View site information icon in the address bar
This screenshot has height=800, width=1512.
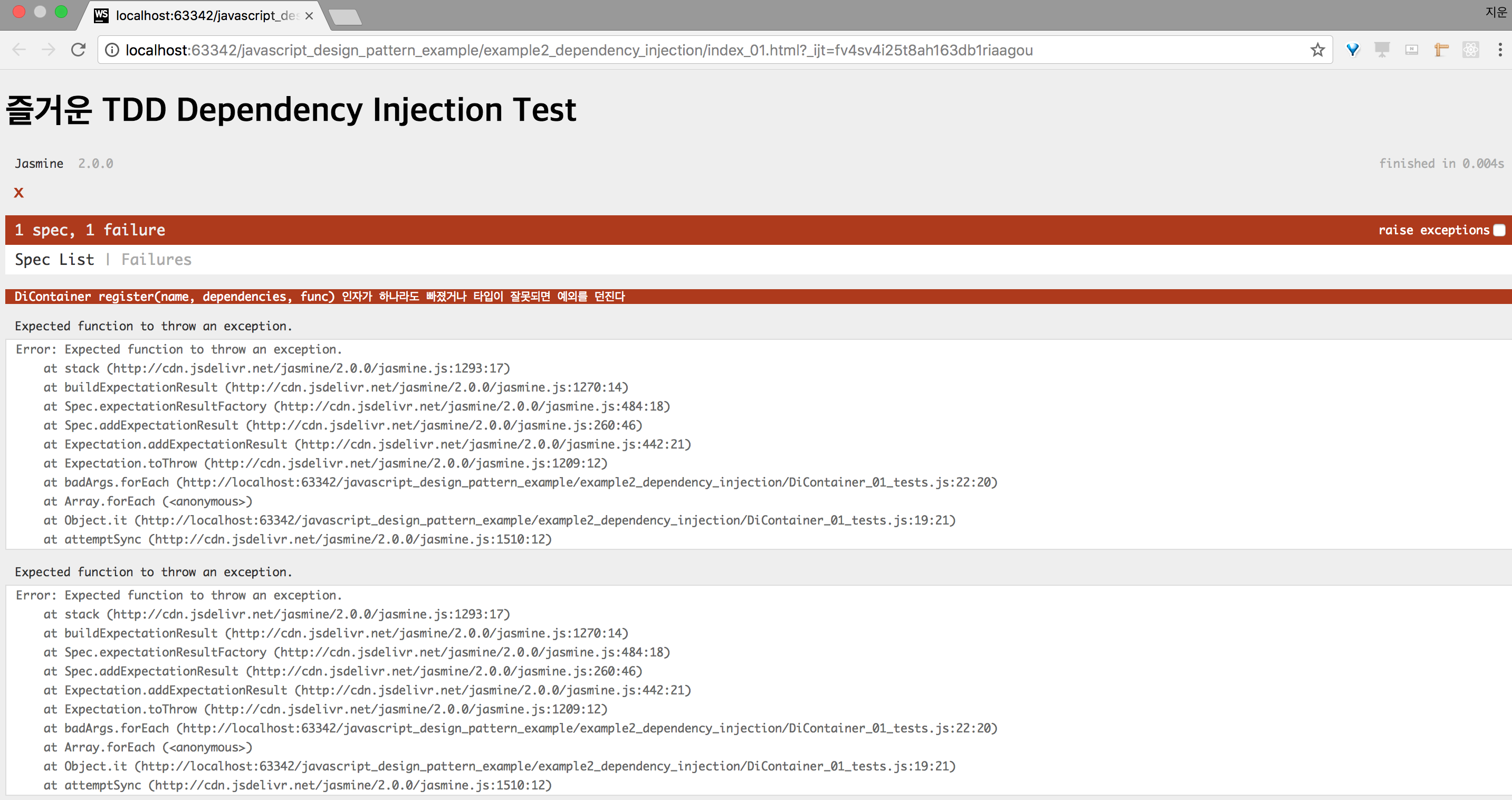111,51
